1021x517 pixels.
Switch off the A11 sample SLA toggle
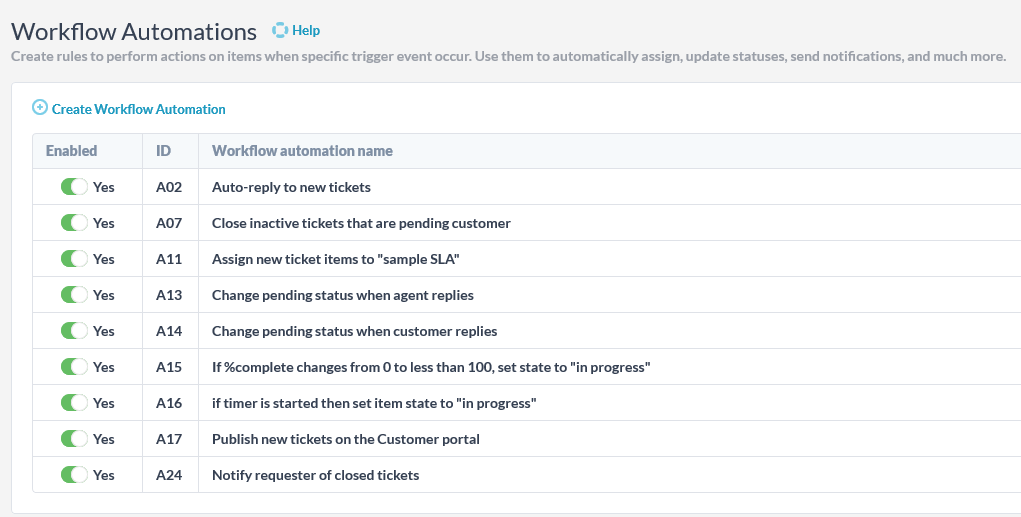74,258
